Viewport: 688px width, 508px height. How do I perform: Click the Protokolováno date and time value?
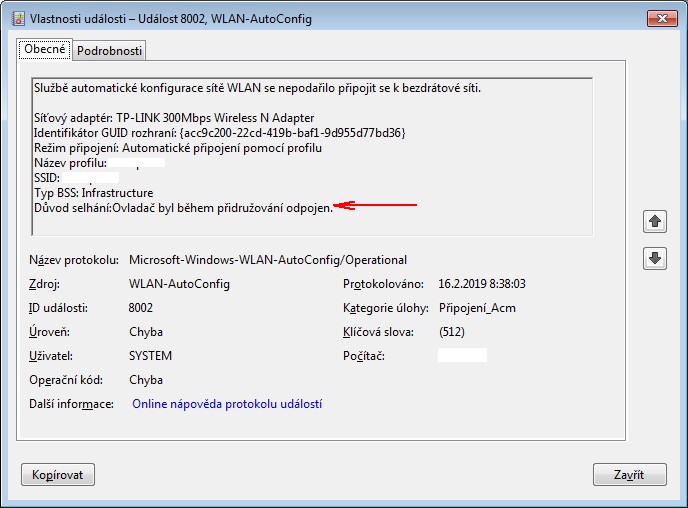pyautogui.click(x=482, y=284)
